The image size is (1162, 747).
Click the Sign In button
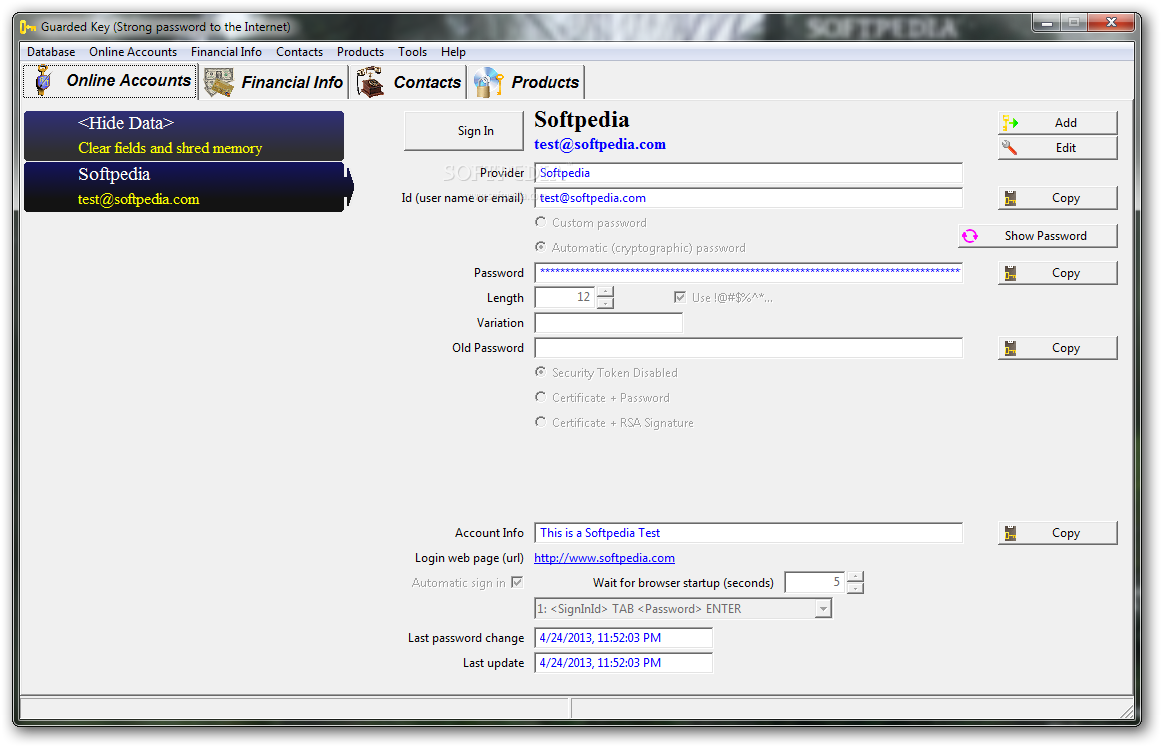point(464,131)
